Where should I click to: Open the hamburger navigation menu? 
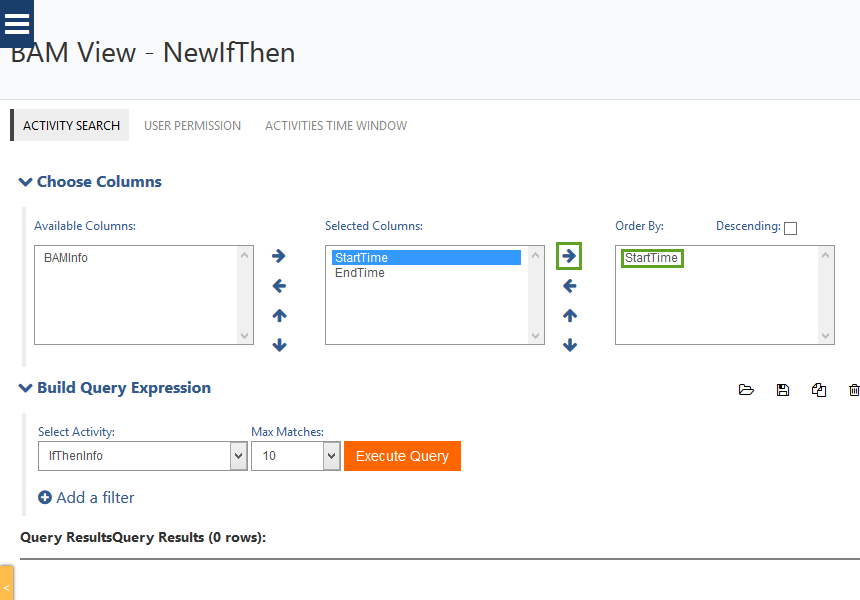tap(17, 23)
